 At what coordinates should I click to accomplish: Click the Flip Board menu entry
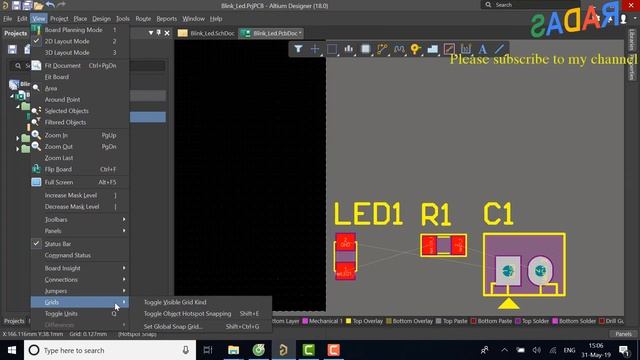pyautogui.click(x=80, y=169)
